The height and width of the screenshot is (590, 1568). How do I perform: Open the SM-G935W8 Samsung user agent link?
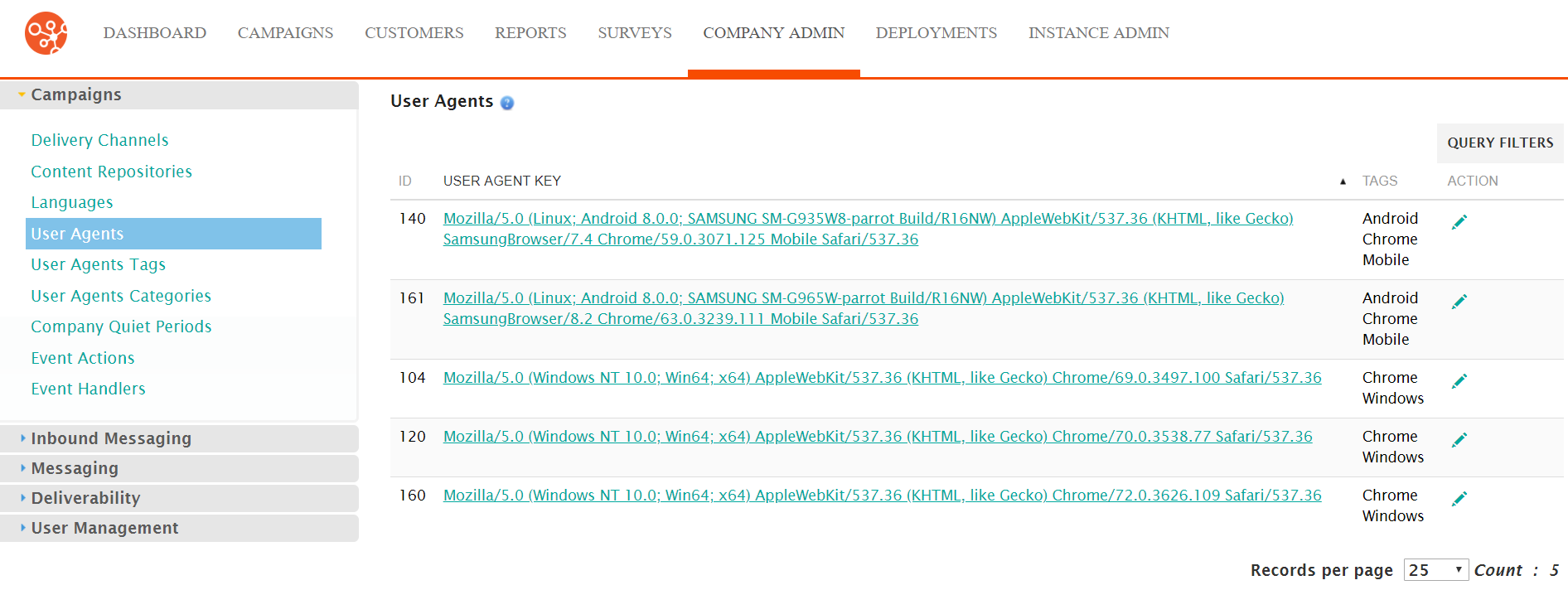pyautogui.click(x=868, y=229)
